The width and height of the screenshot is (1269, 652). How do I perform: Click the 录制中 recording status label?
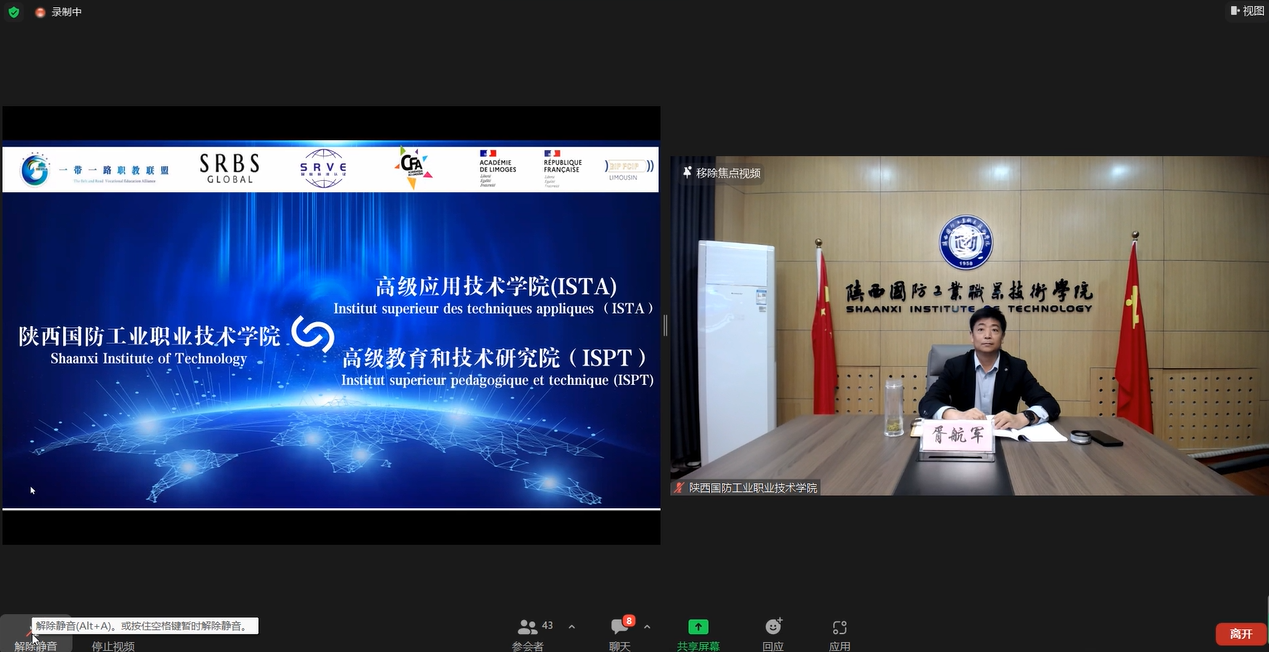(x=66, y=12)
